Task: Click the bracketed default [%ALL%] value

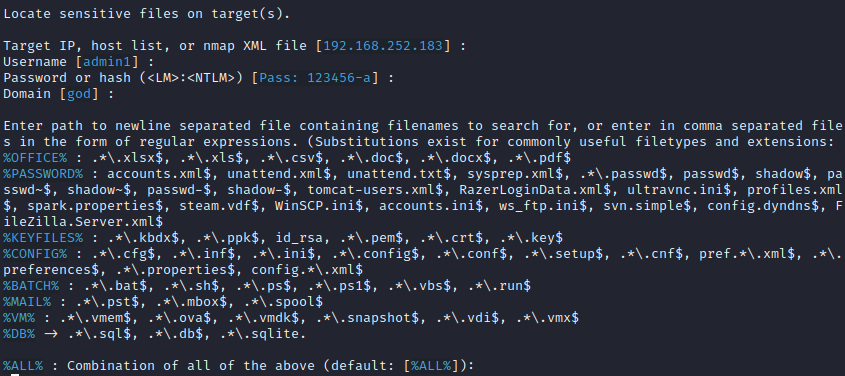Action: click(431, 366)
